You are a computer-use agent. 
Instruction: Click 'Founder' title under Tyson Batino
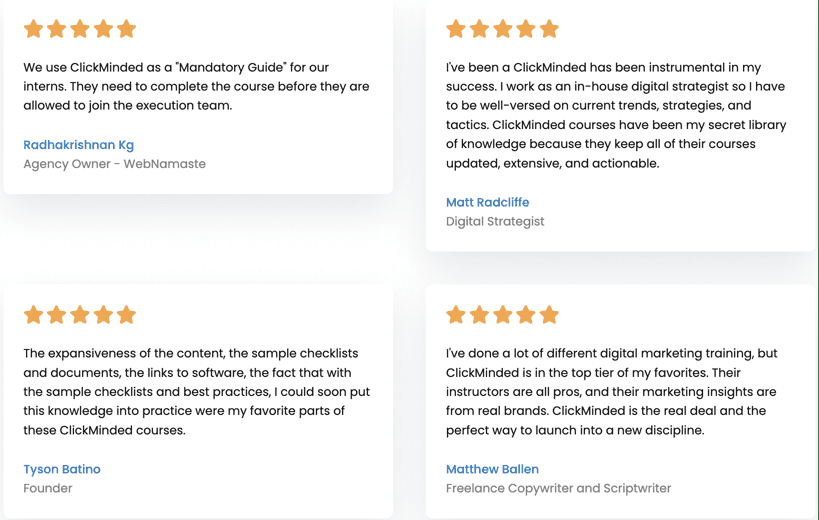click(x=48, y=488)
